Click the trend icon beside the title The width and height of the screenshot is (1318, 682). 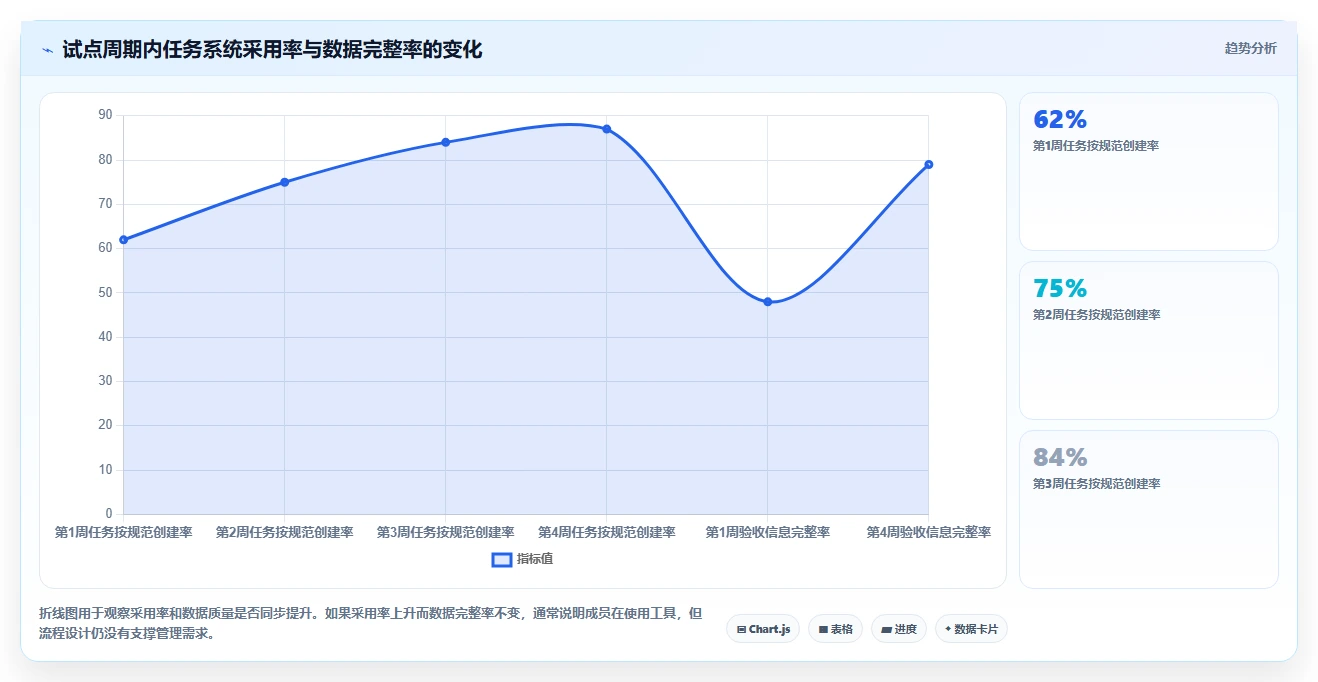pyautogui.click(x=47, y=50)
